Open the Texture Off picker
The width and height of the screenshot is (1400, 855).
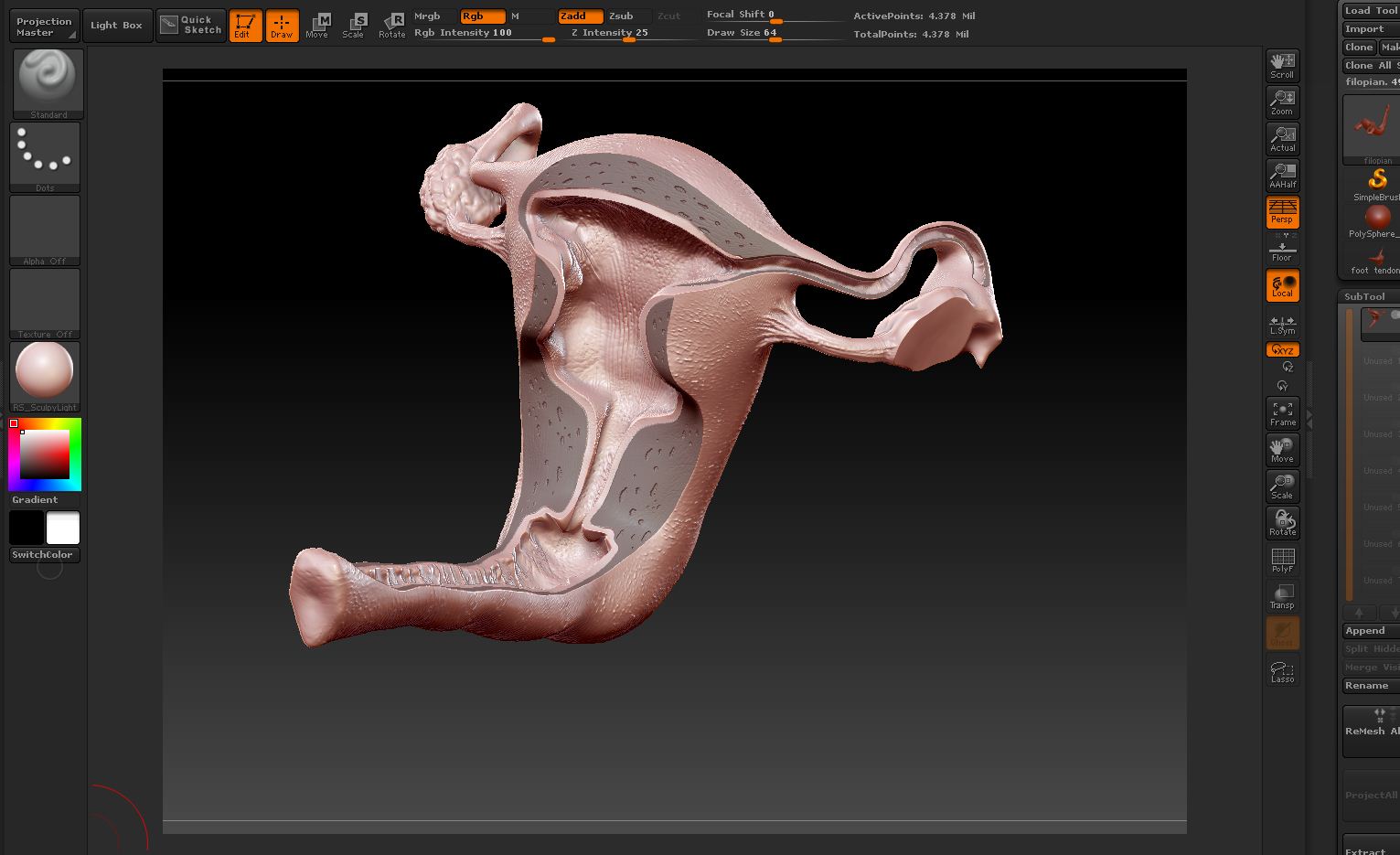[45, 304]
